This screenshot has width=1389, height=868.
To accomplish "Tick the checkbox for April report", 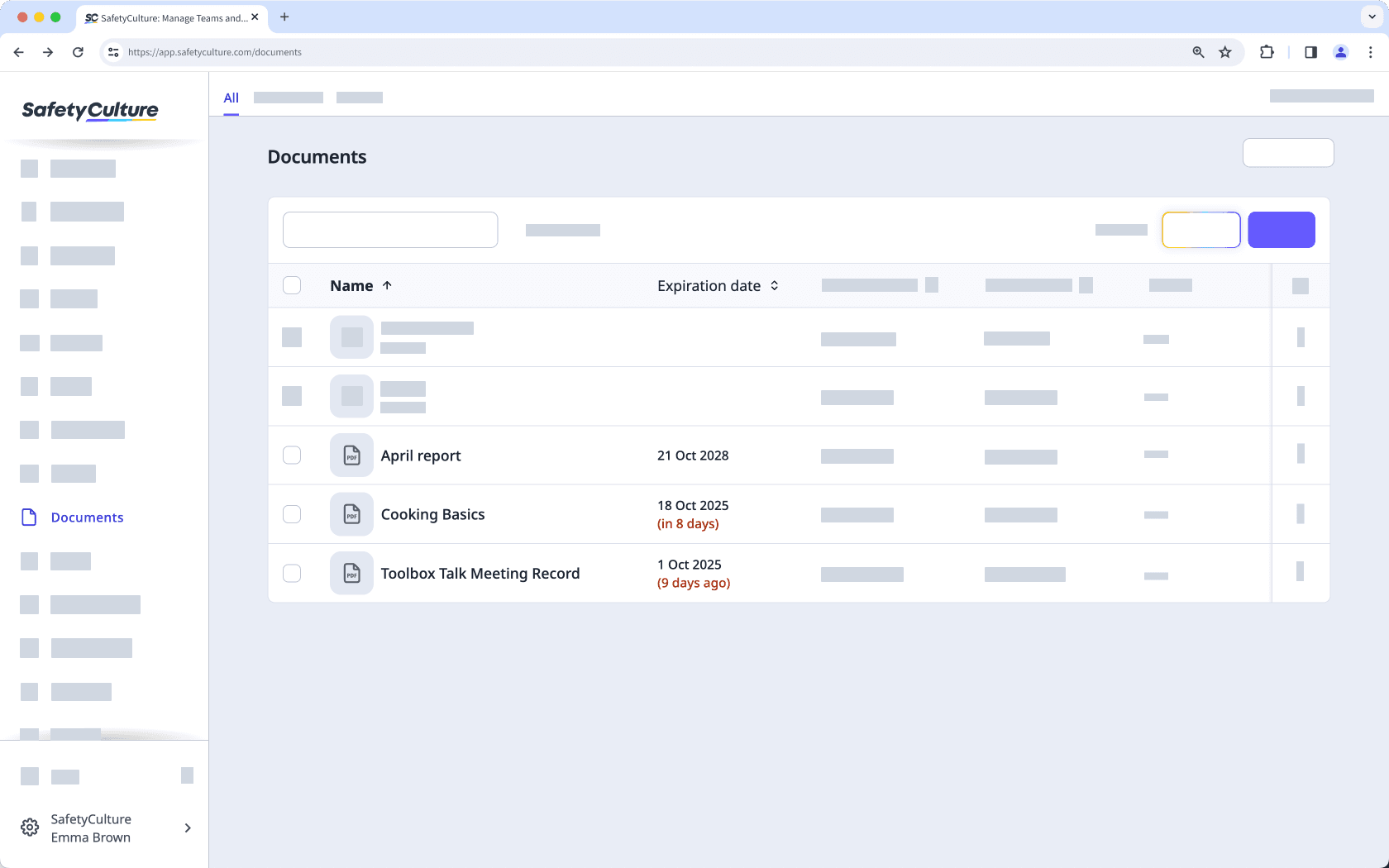I will (x=292, y=455).
